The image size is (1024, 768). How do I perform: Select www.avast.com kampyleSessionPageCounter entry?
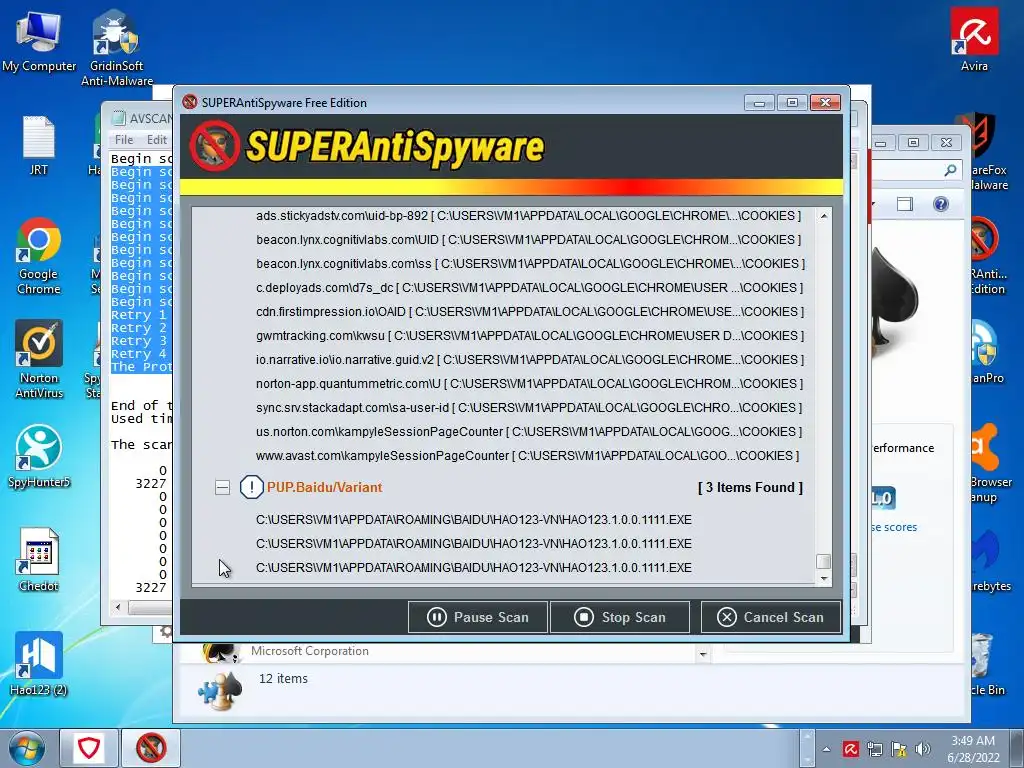pos(527,456)
